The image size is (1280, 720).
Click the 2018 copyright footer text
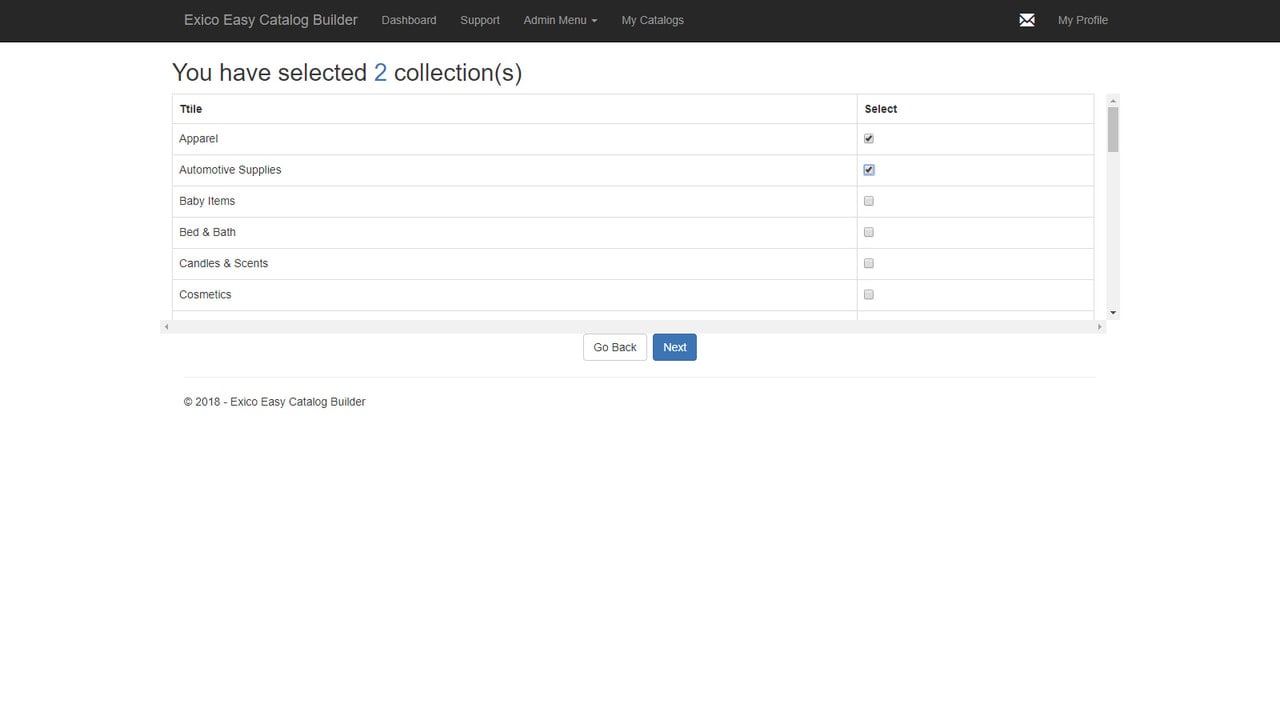click(x=275, y=402)
